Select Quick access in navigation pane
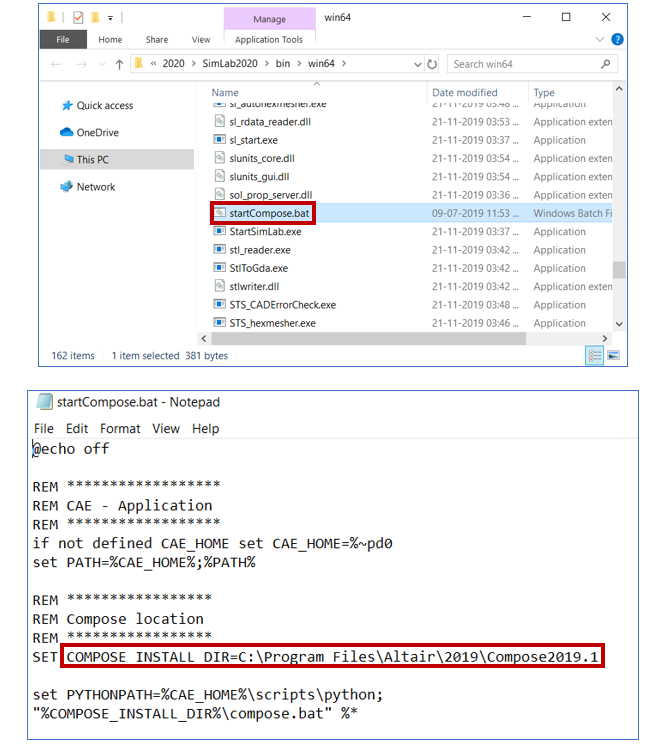The width and height of the screenshot is (657, 748). click(97, 105)
